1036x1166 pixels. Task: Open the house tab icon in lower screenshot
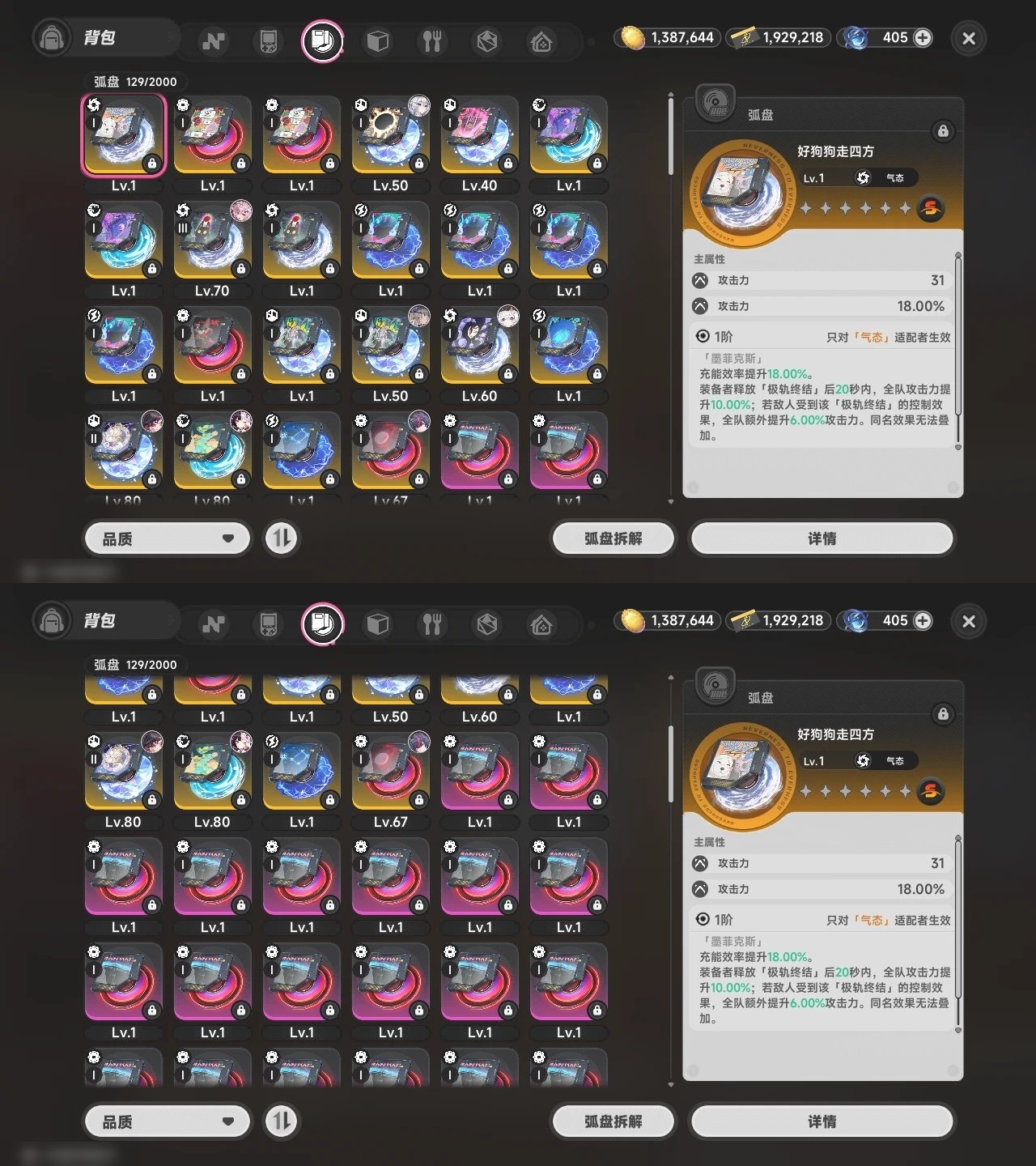(541, 624)
